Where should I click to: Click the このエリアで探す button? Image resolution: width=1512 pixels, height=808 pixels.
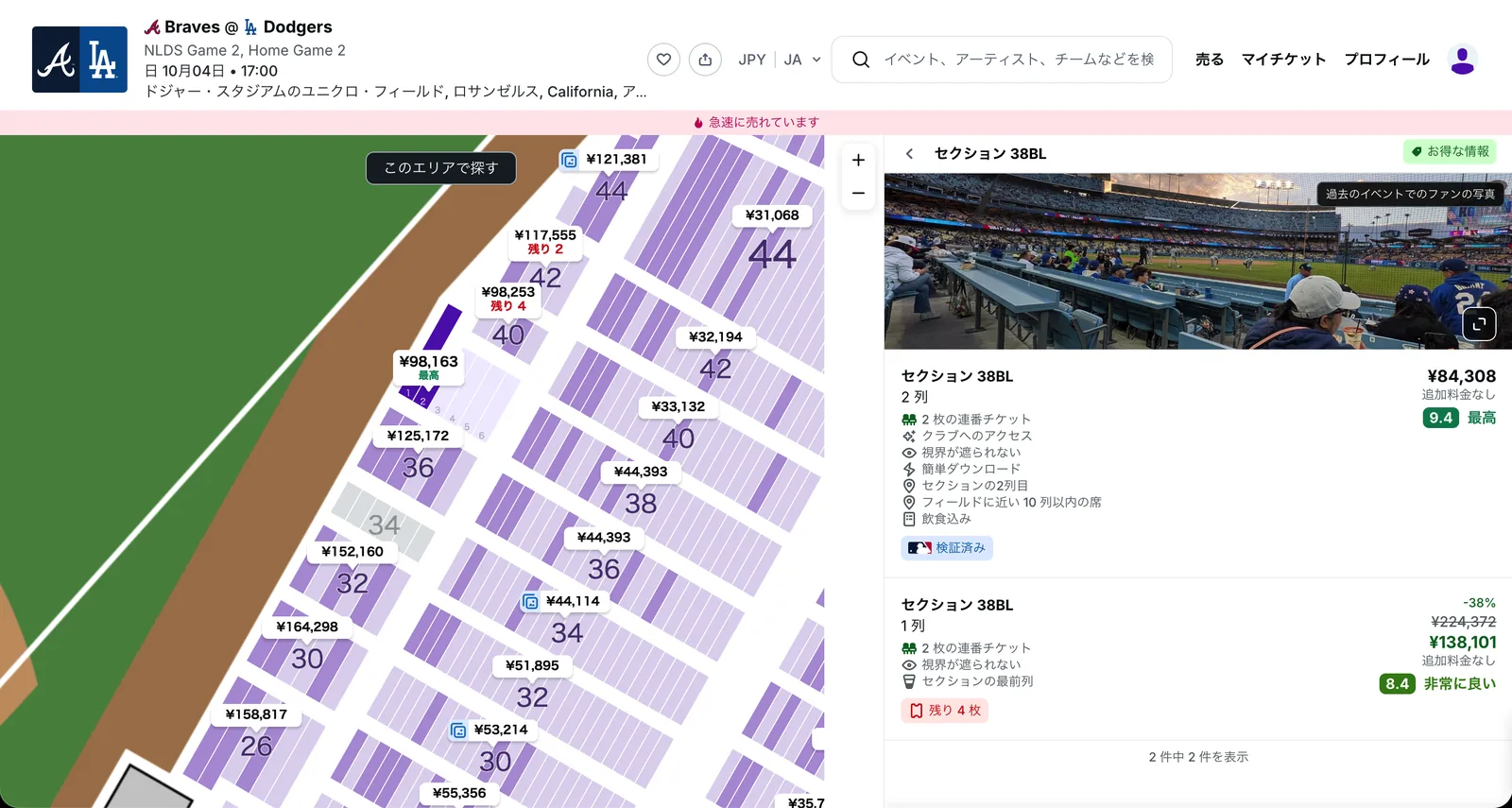(x=441, y=168)
